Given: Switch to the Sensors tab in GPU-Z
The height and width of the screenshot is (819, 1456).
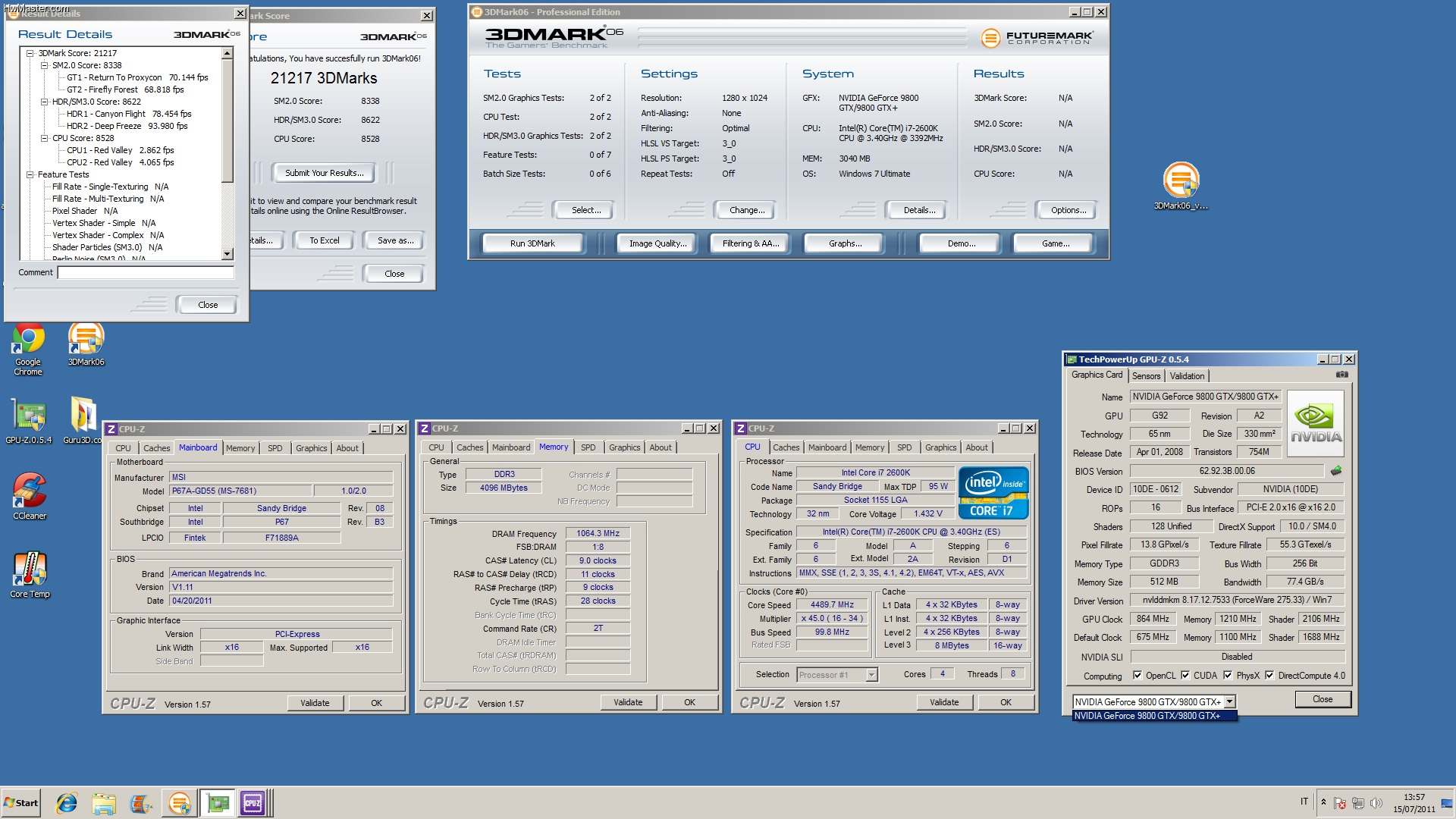Looking at the screenshot, I should point(1146,376).
